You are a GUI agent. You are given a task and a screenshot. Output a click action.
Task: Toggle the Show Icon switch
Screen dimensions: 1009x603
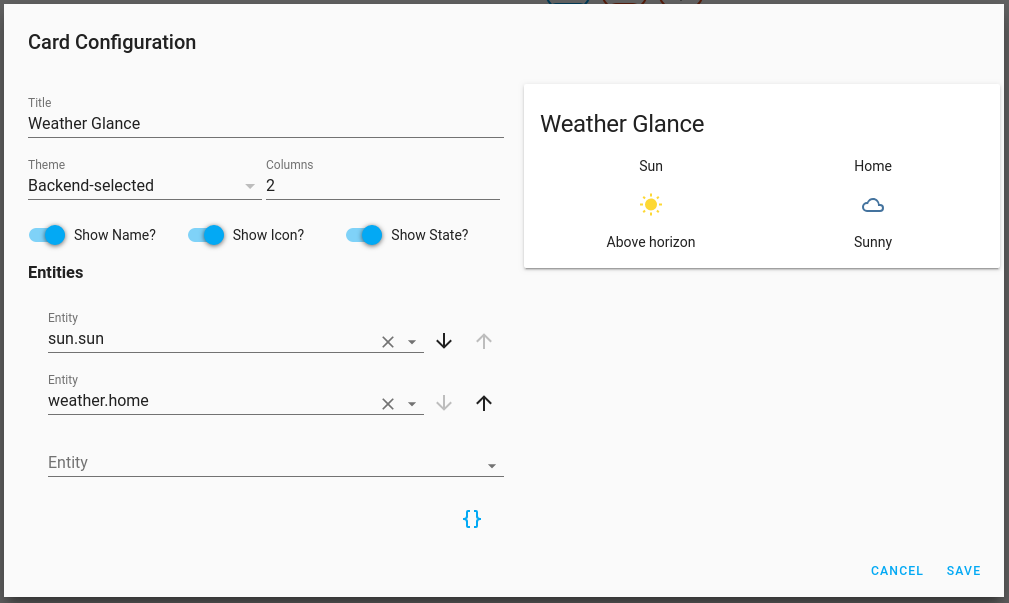(206, 235)
